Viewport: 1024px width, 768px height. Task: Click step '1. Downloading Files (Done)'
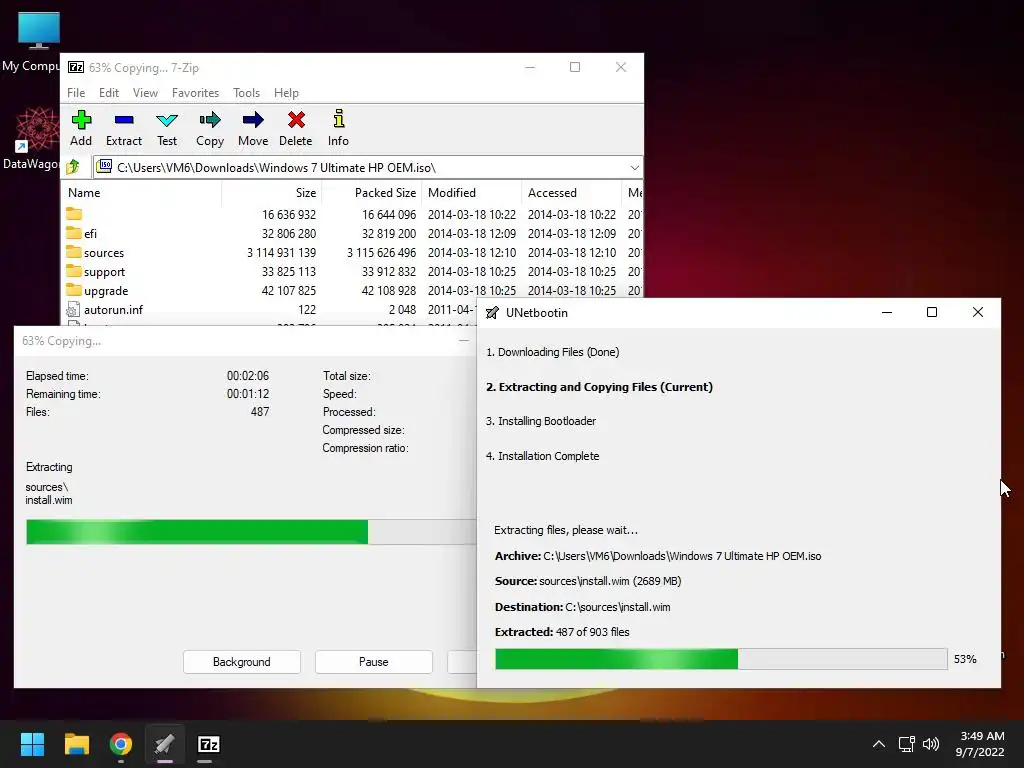(x=552, y=352)
